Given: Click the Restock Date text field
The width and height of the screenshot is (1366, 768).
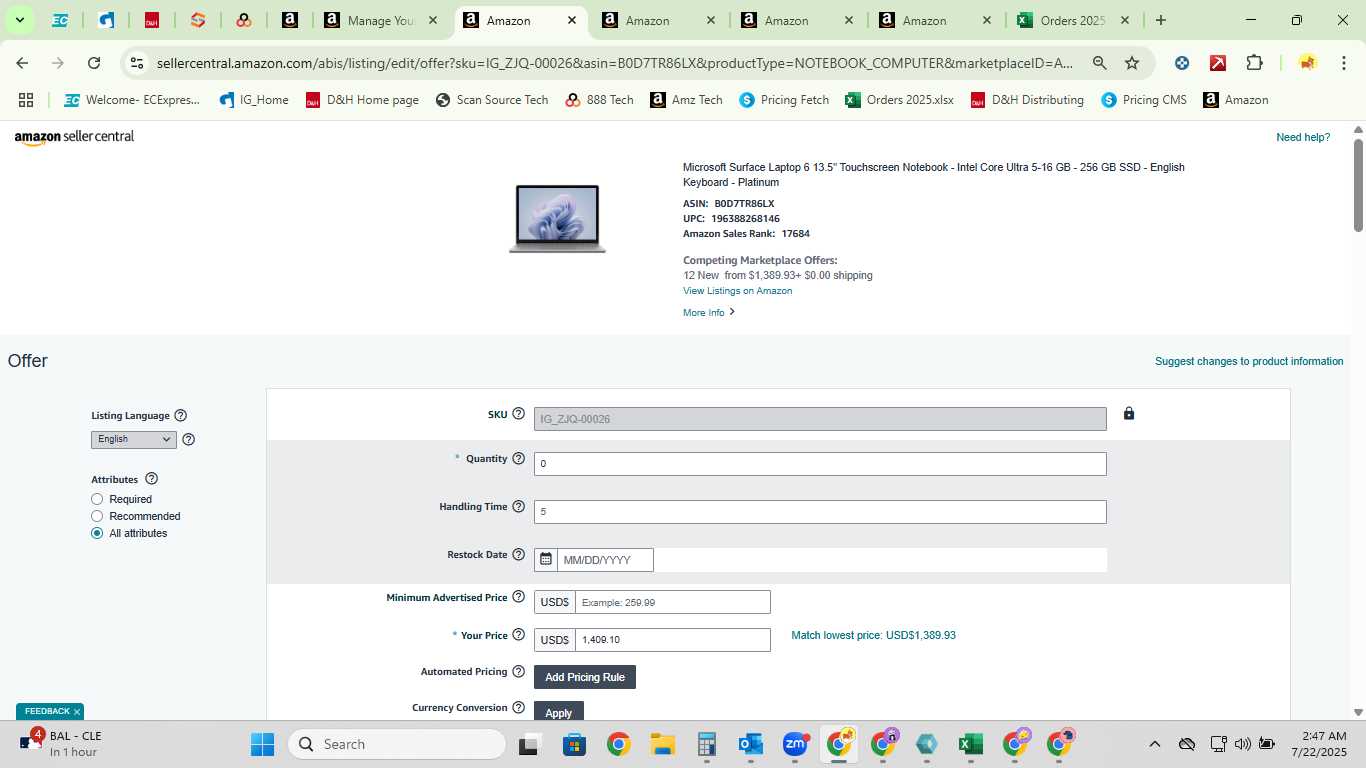Looking at the screenshot, I should (x=605, y=560).
